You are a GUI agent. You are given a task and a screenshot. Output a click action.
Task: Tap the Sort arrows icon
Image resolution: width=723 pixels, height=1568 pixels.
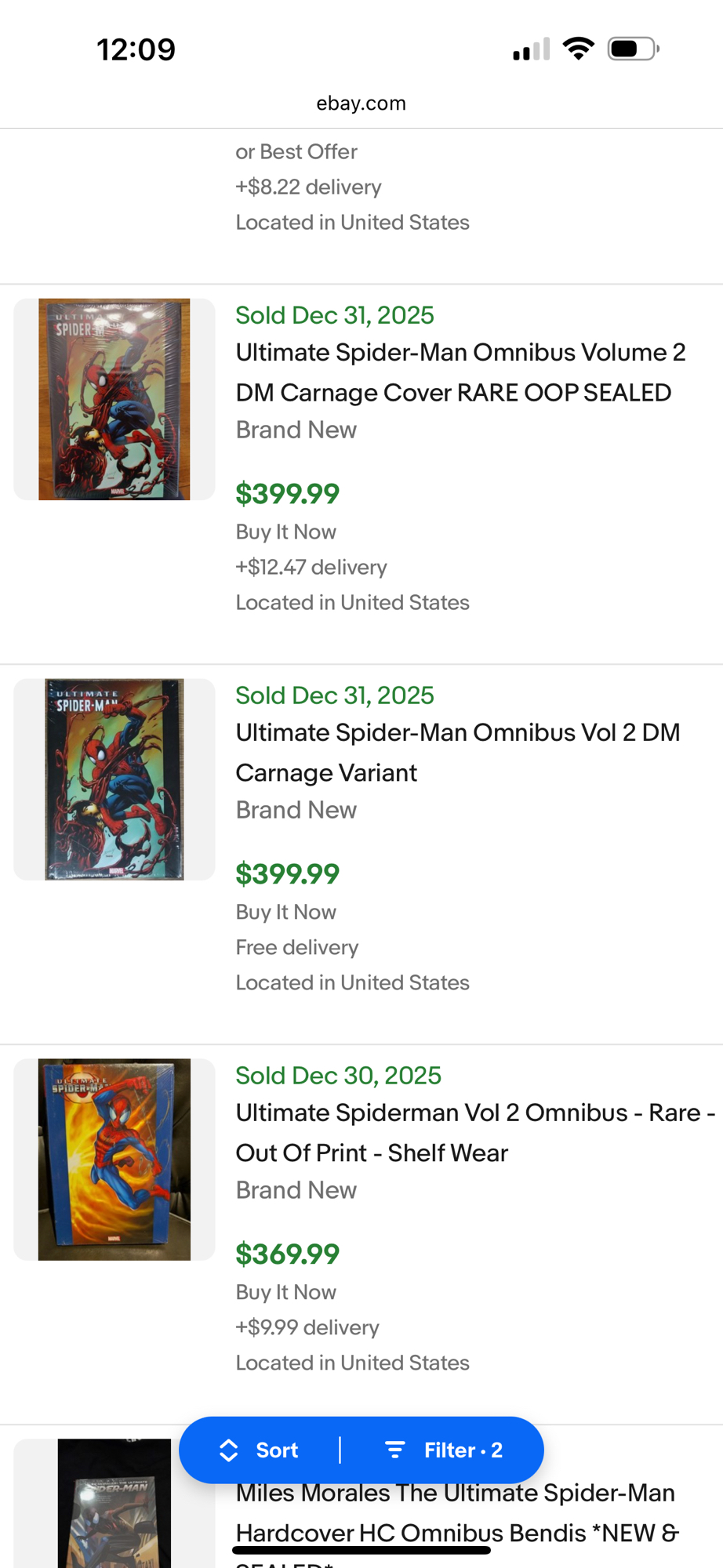pyautogui.click(x=228, y=1450)
